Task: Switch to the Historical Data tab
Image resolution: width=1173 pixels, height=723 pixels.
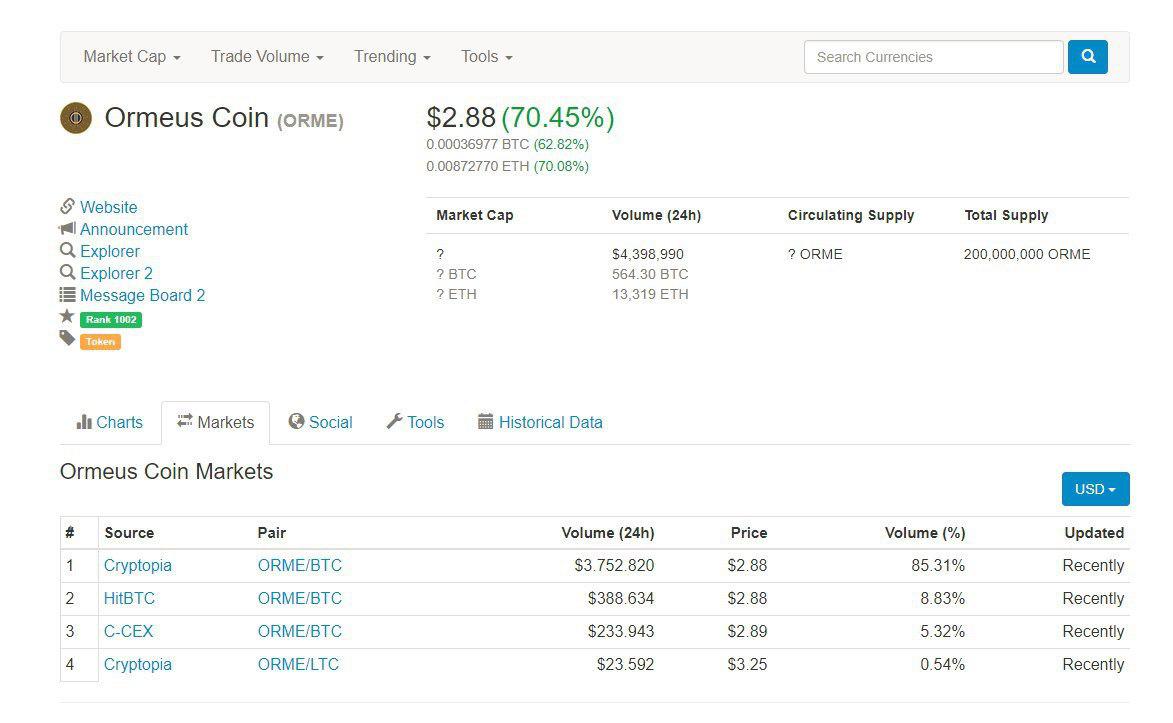Action: click(x=540, y=422)
